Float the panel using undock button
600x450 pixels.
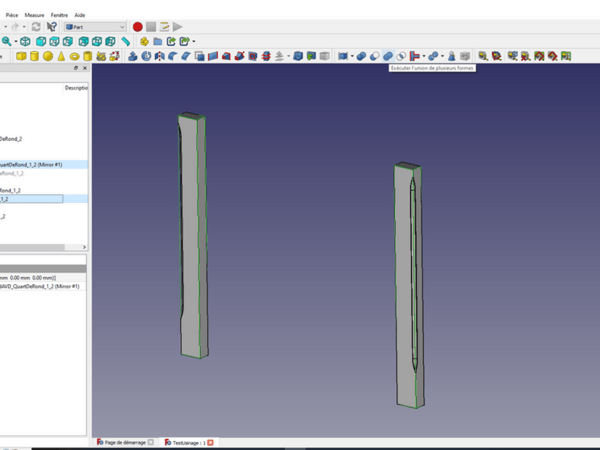tap(75, 69)
